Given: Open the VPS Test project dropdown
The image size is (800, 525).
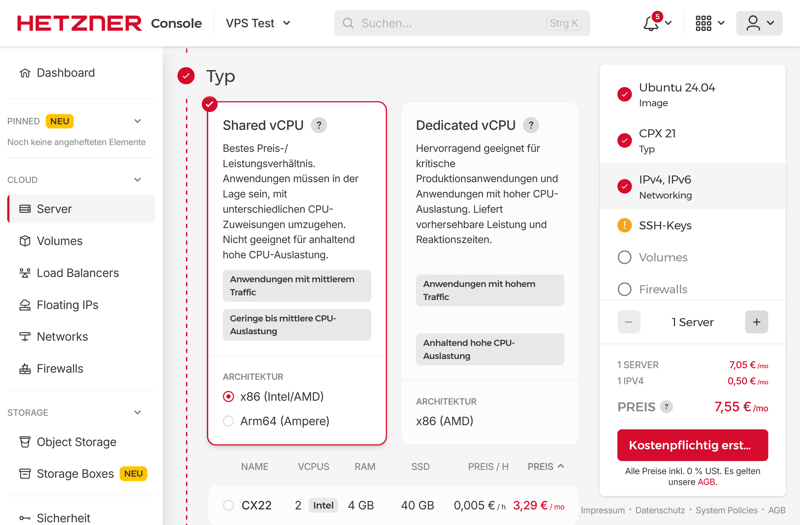Looking at the screenshot, I should pyautogui.click(x=258, y=23).
